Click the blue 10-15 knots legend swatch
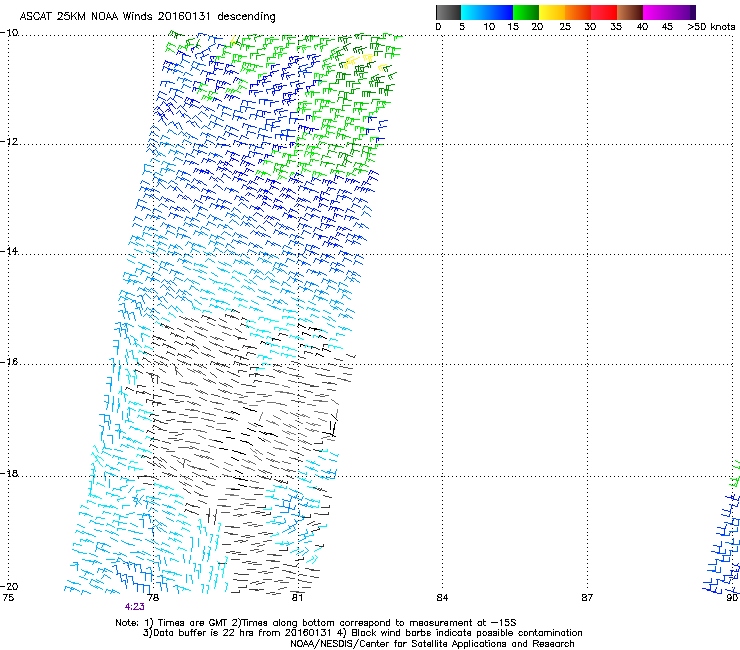The image size is (740, 650). pos(500,12)
